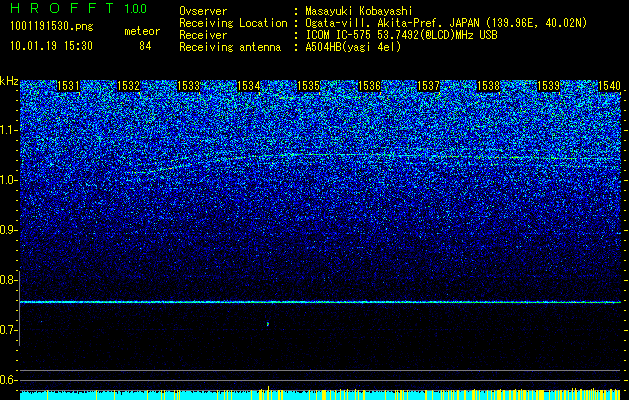Click the observer name Masayuki Kobayashi

click(359, 11)
